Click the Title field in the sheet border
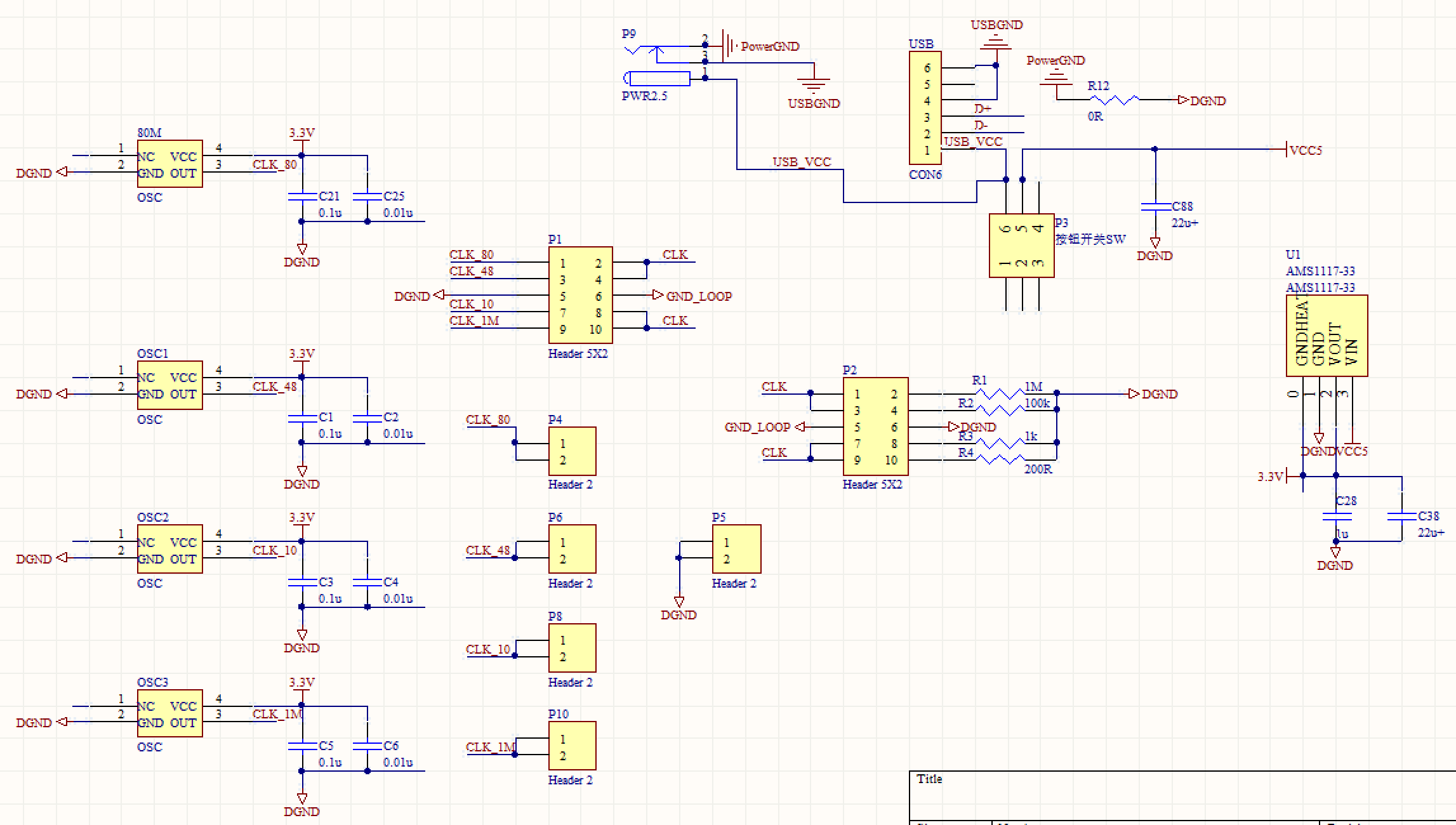This screenshot has height=825, width=1456. 930,779
